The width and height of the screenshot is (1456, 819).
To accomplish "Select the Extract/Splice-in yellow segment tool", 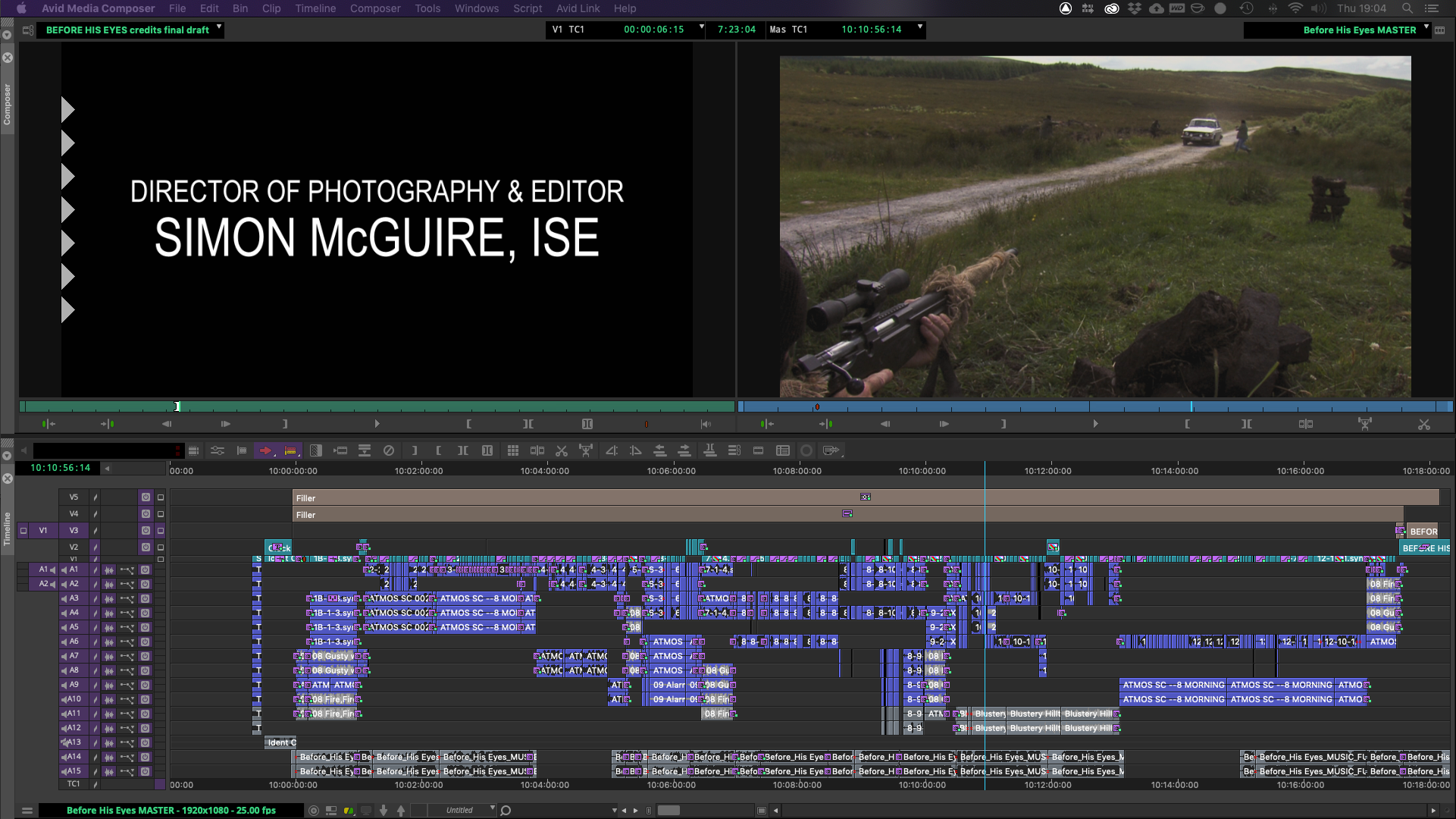I will (290, 450).
